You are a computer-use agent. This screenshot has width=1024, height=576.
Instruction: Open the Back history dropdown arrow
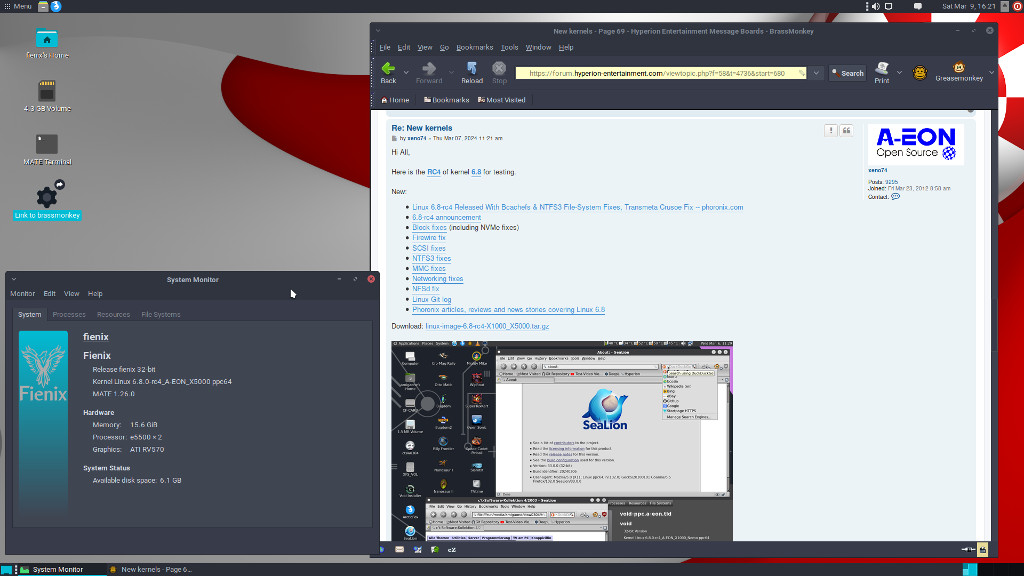click(x=406, y=73)
